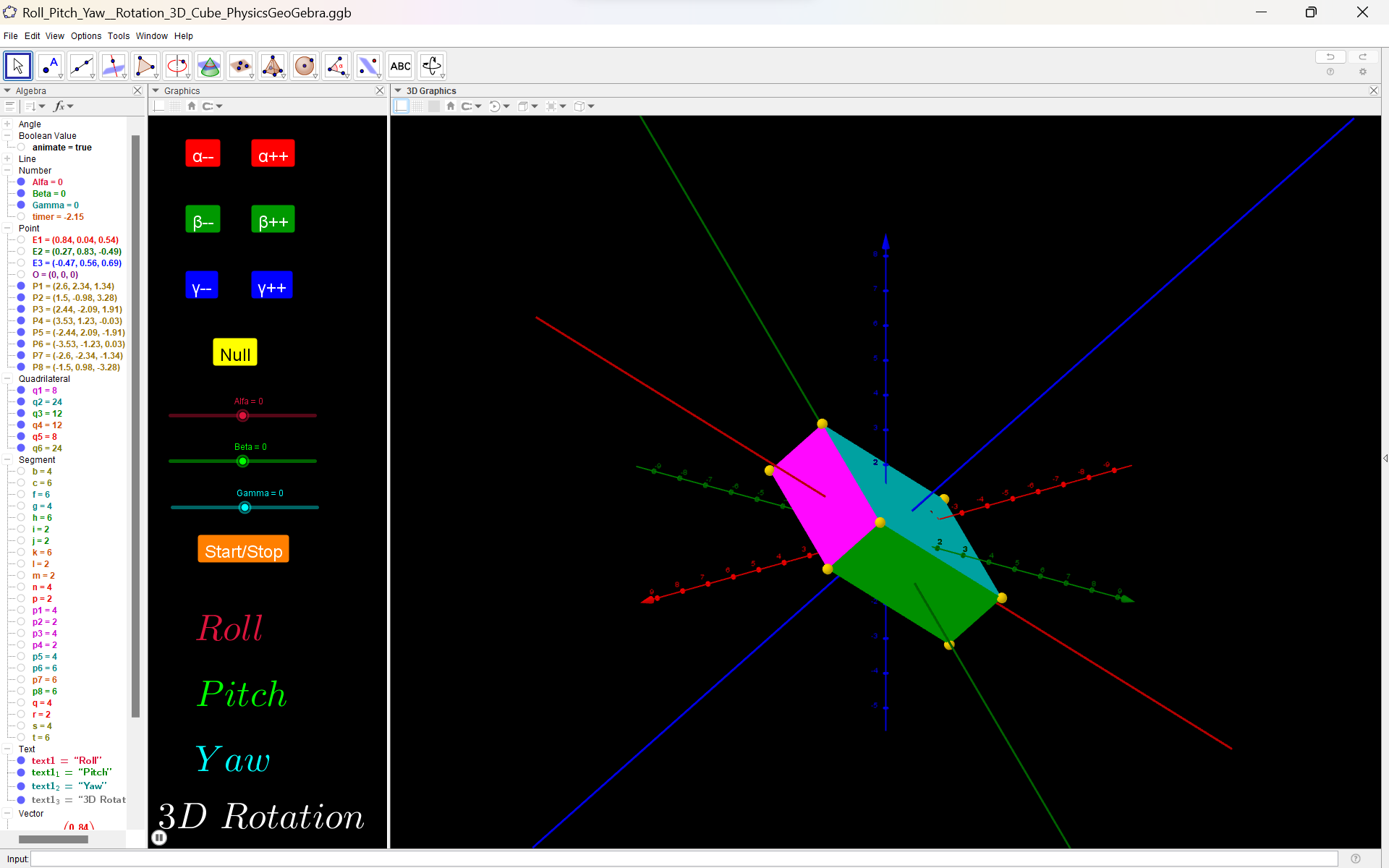The height and width of the screenshot is (868, 1389).
Task: Collapse the Segment category in Algebra
Action: click(8, 460)
